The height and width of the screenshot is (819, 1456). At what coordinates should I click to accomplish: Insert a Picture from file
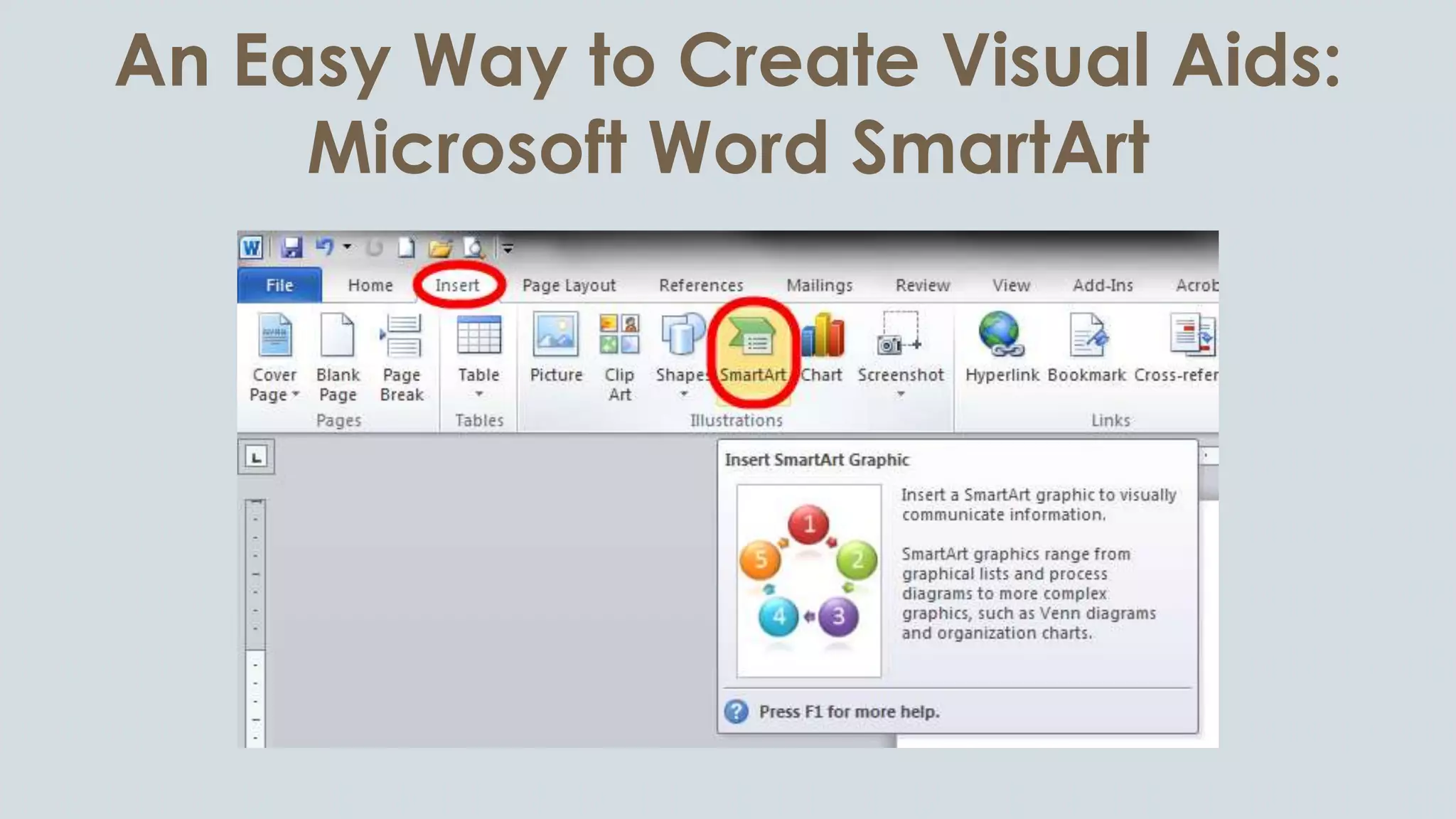click(x=556, y=348)
